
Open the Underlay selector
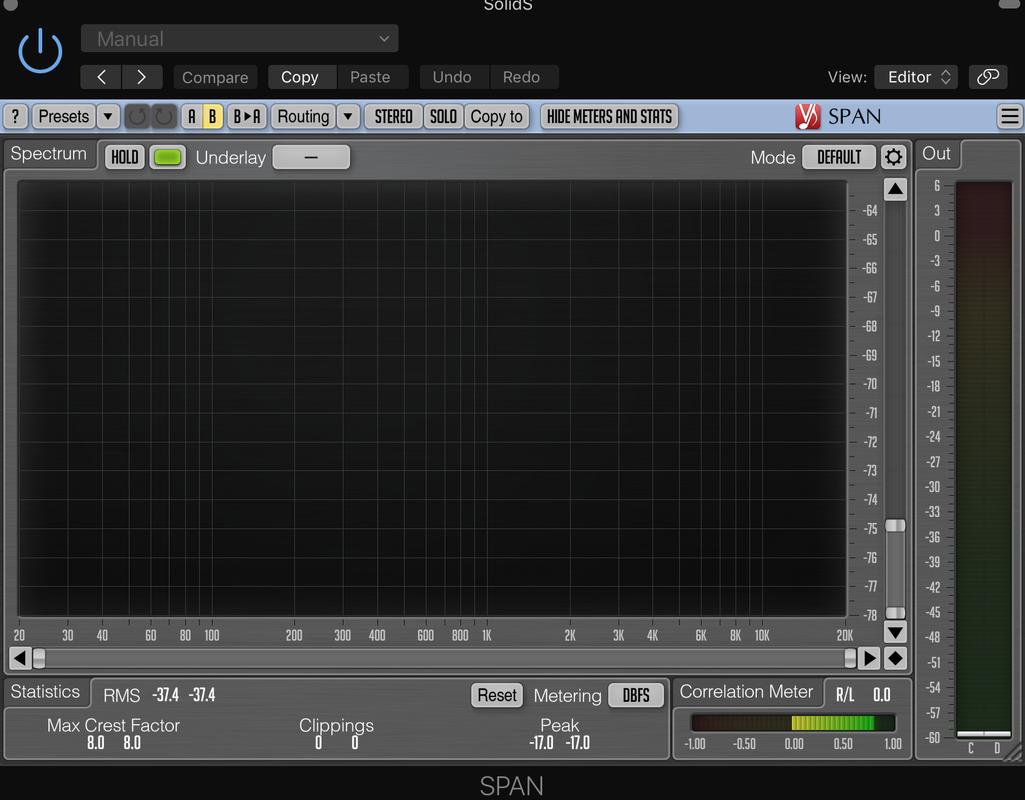[311, 158]
